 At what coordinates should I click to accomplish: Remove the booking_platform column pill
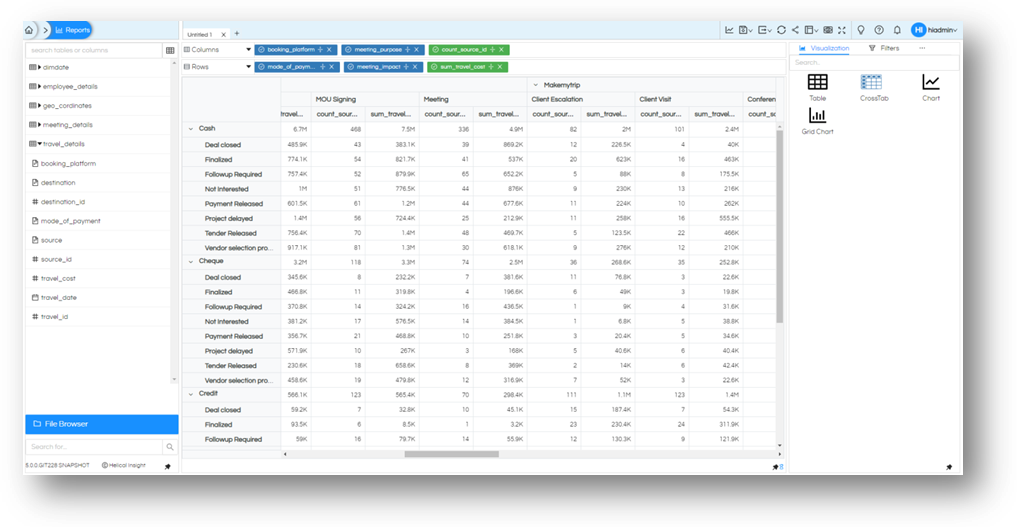coord(329,50)
